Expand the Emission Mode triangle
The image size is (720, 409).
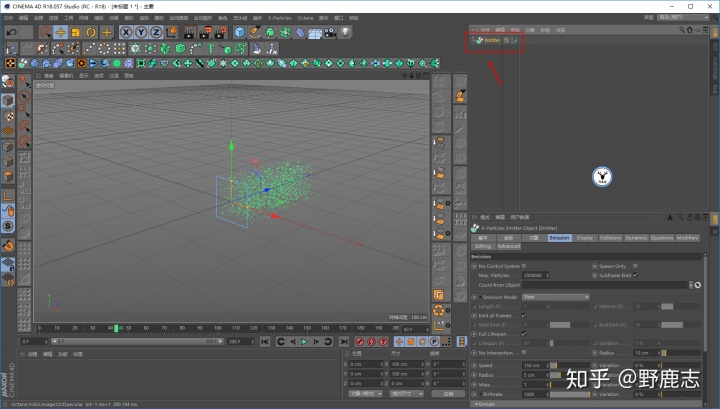pos(480,297)
